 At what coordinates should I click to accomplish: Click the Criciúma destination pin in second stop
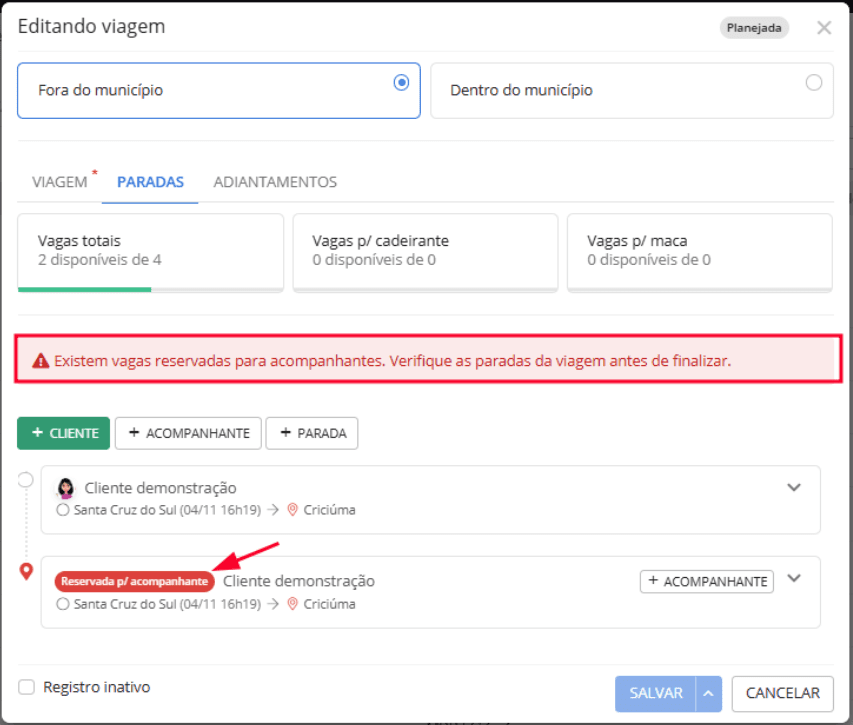coord(293,604)
